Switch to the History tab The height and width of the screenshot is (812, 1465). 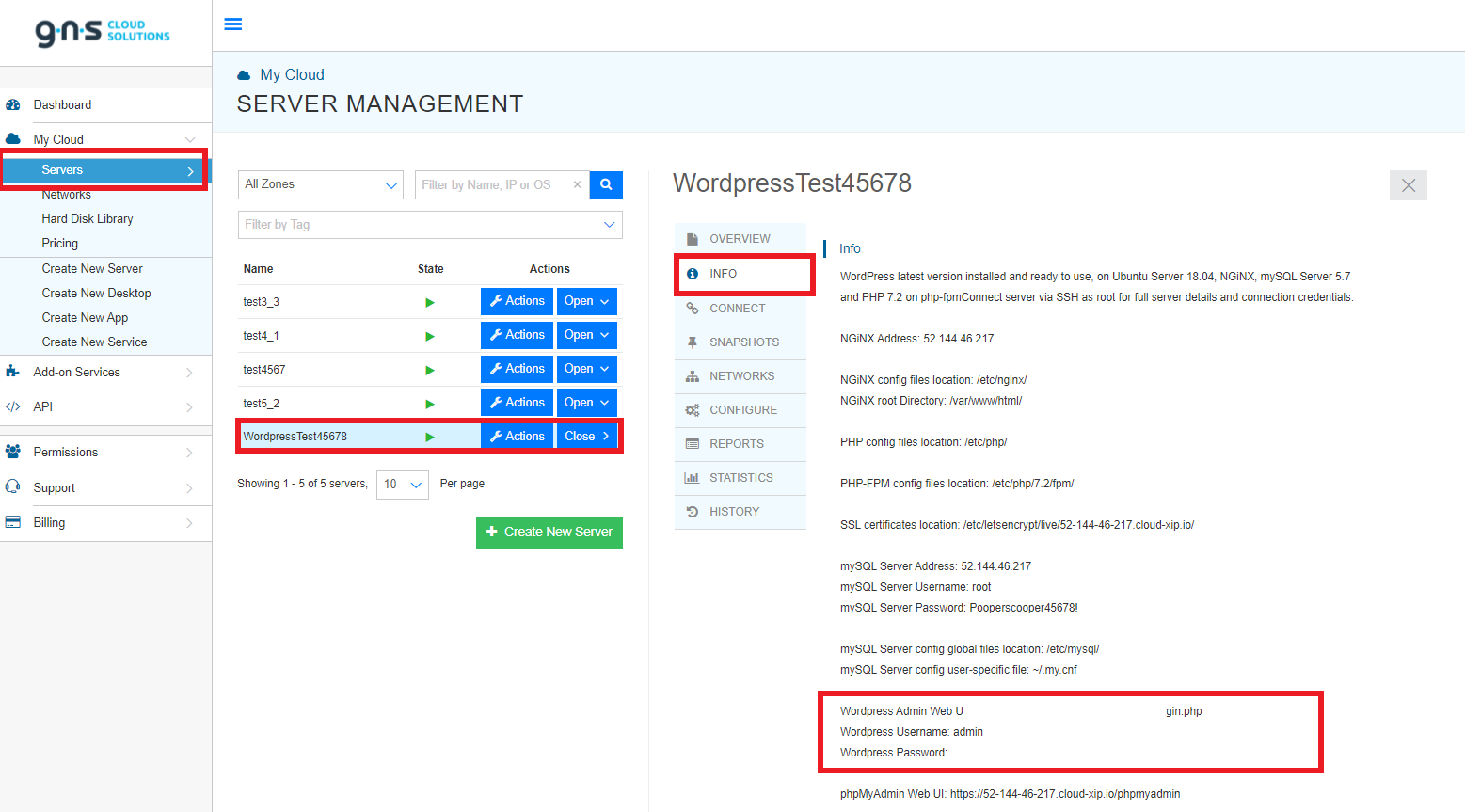point(740,512)
